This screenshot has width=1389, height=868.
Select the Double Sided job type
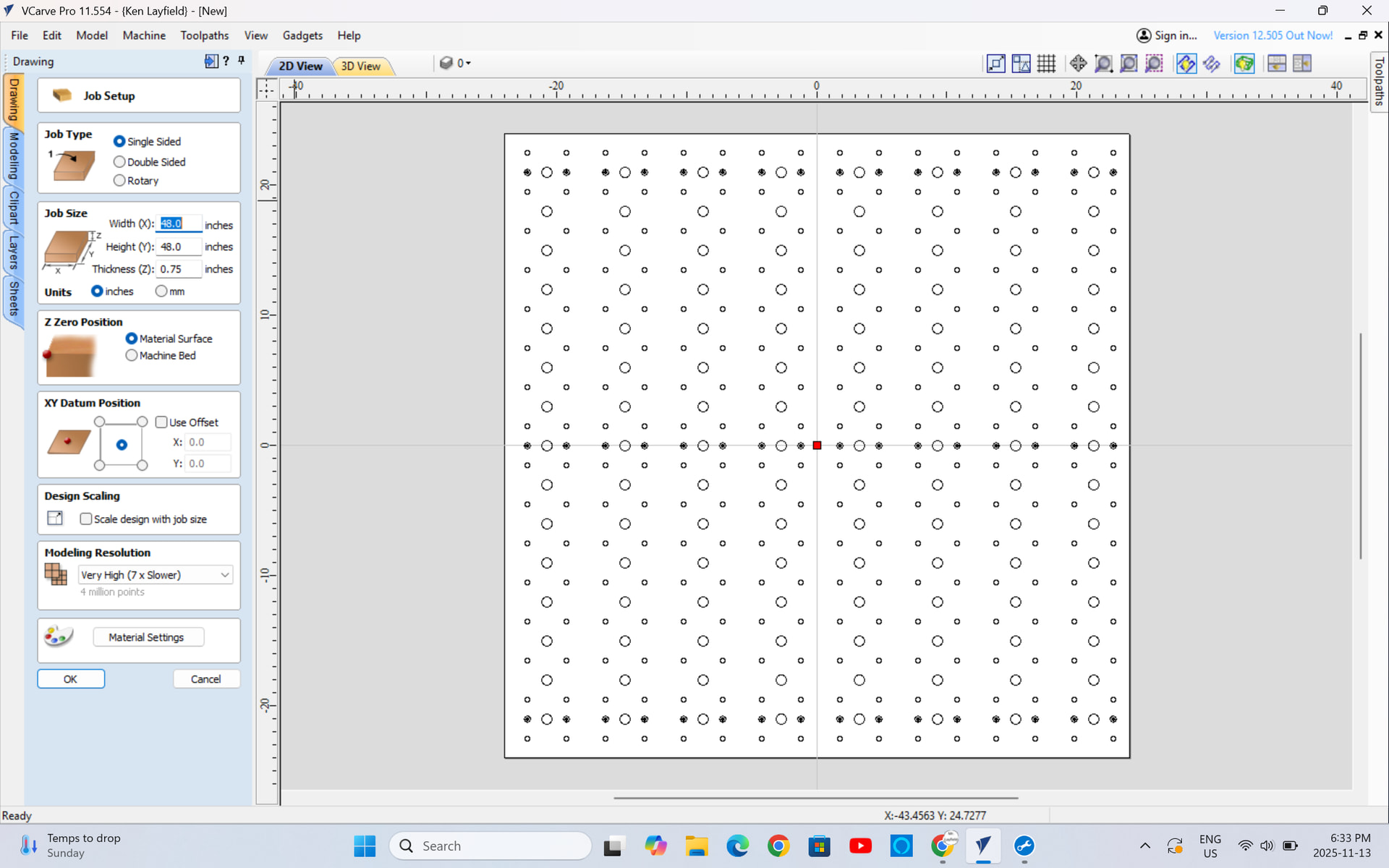pyautogui.click(x=120, y=162)
